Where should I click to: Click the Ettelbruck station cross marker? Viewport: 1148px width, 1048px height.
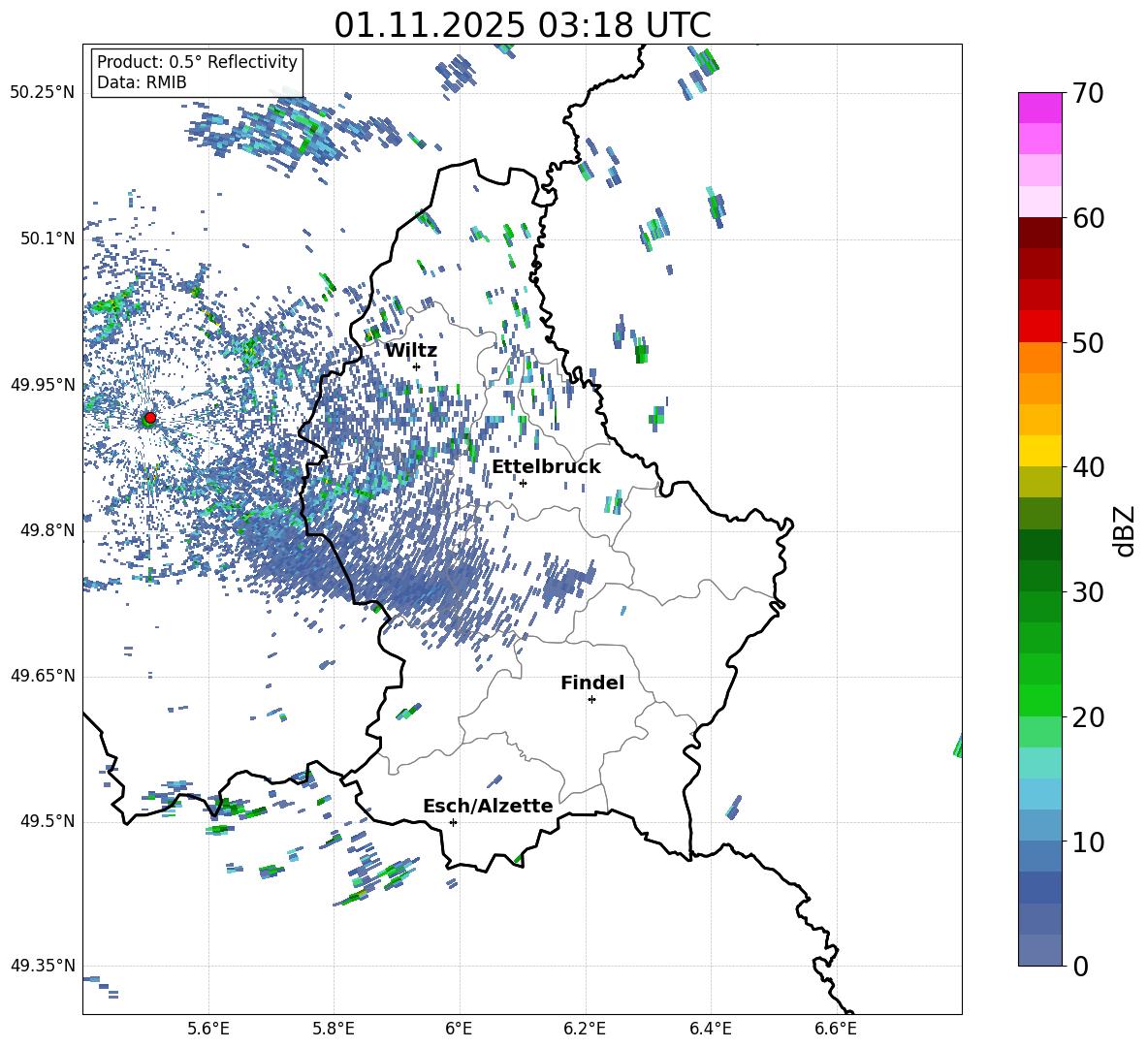click(x=523, y=483)
